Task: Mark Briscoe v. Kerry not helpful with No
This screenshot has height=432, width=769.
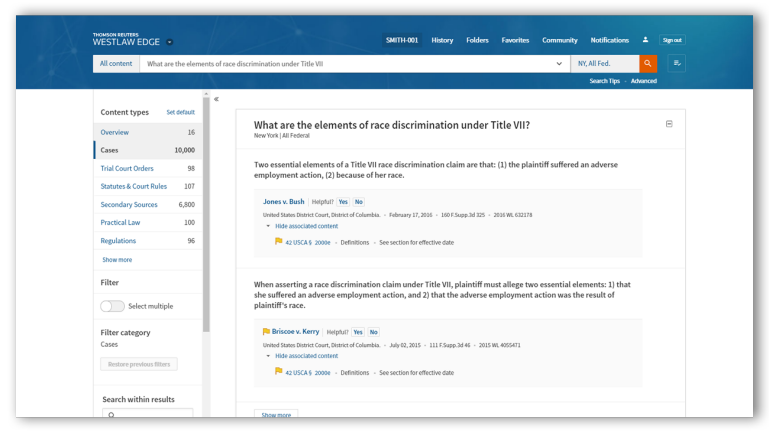Action: [x=373, y=332]
